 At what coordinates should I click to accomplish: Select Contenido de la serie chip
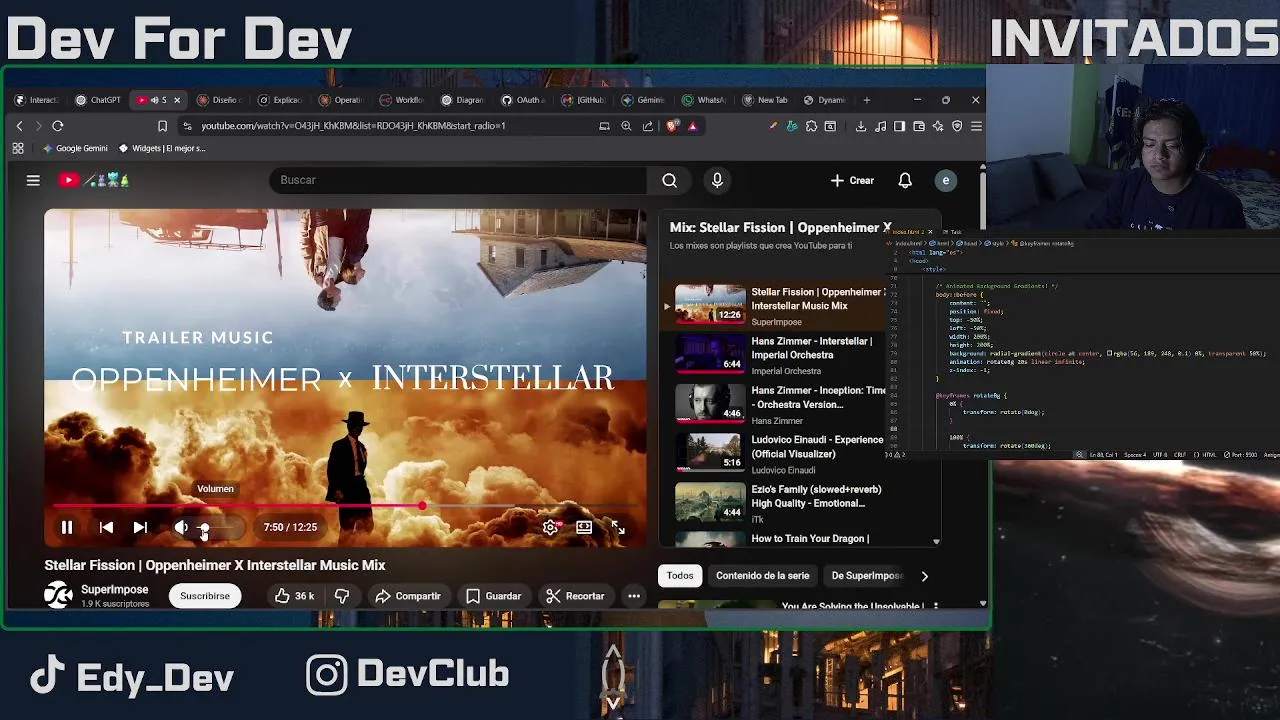[763, 575]
